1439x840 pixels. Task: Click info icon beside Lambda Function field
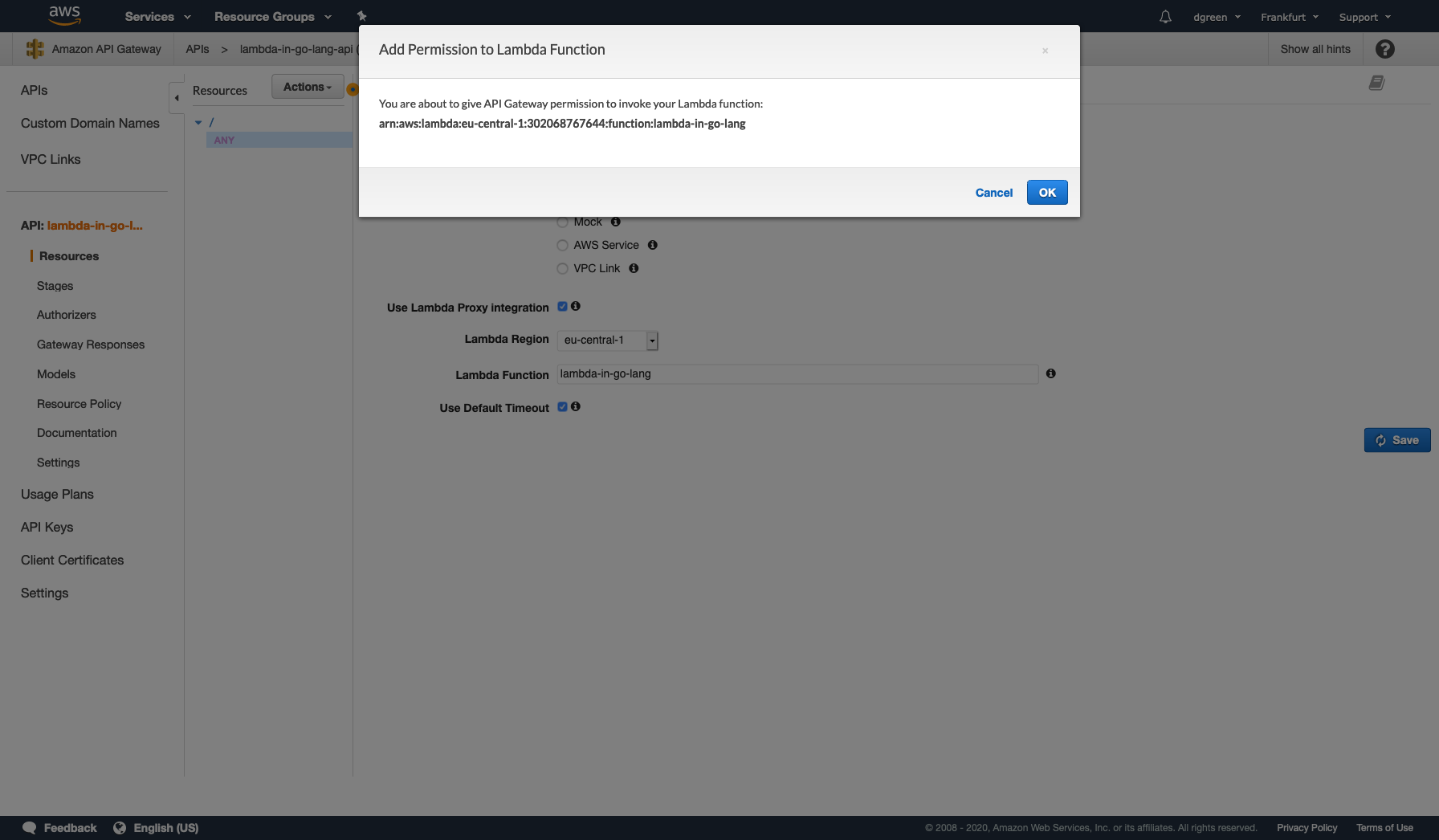click(x=1050, y=373)
